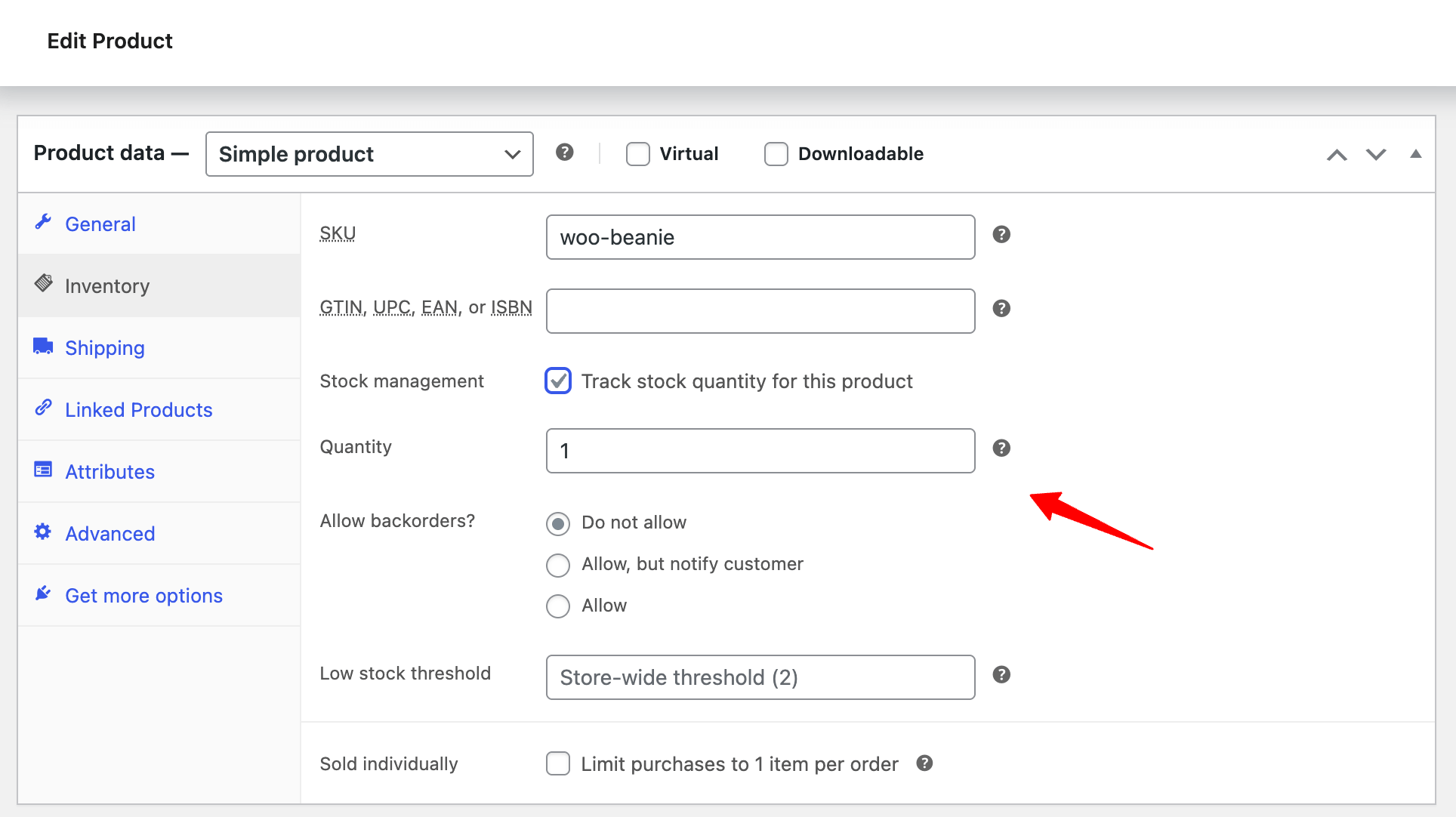Enable the Downloadable checkbox

[x=776, y=154]
